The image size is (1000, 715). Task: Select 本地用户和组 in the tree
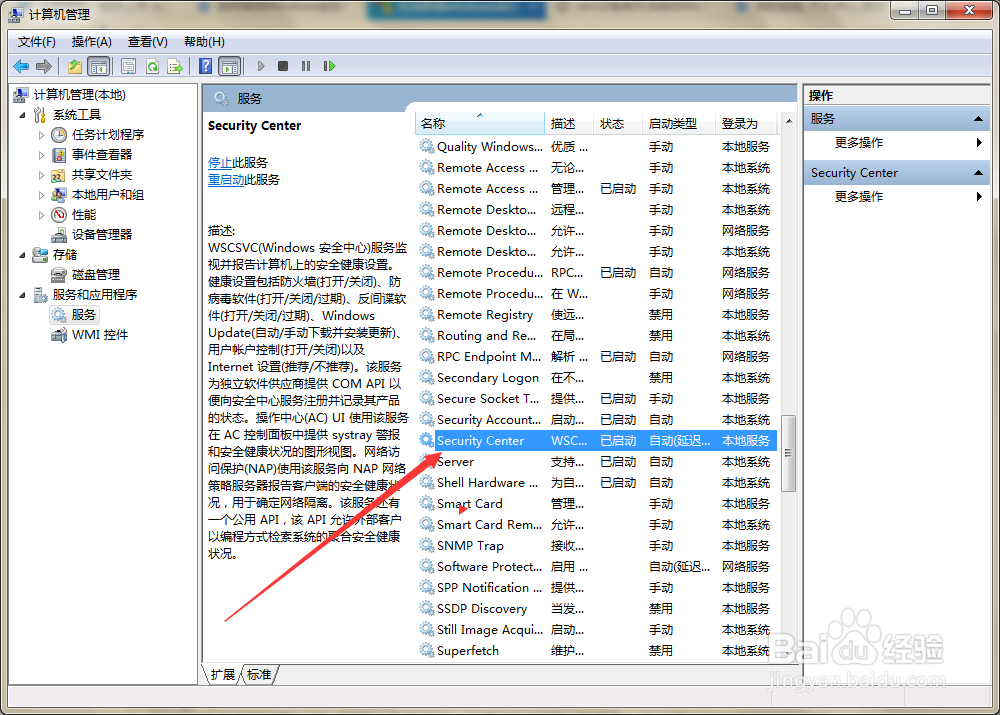(x=107, y=195)
